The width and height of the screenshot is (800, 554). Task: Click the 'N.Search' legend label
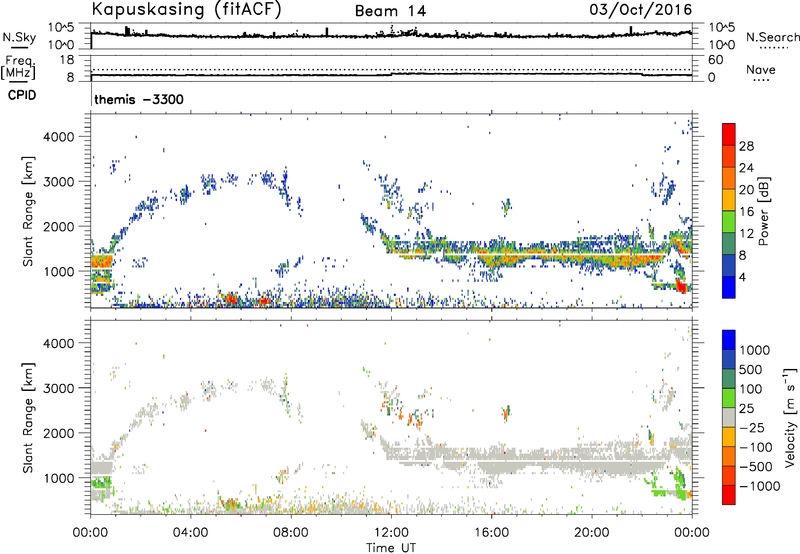click(772, 37)
